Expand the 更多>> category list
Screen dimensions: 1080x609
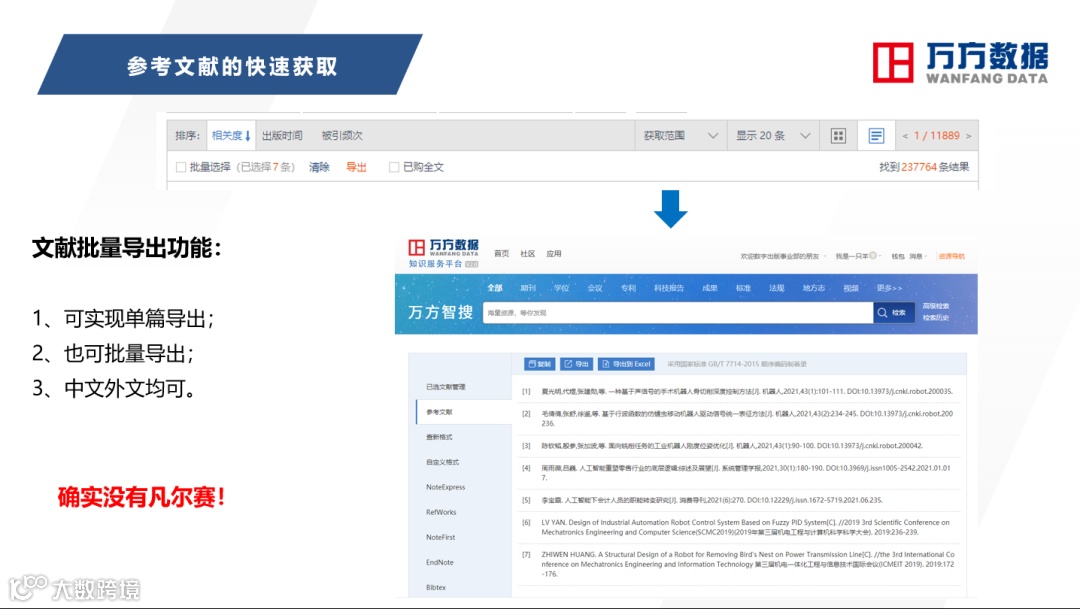pos(889,288)
